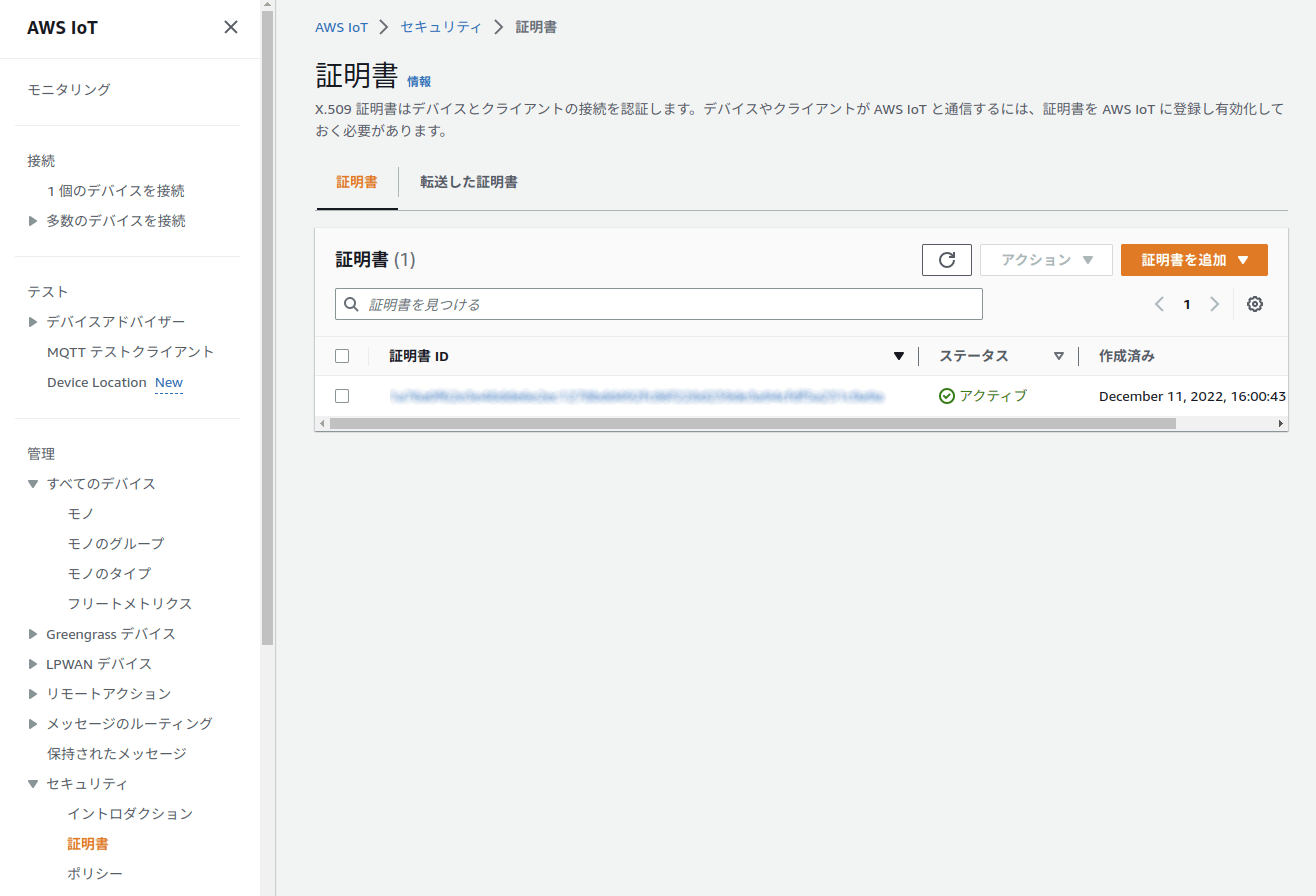Image resolution: width=1316 pixels, height=896 pixels.
Task: Sort by ステータス column arrow
Action: click(x=1059, y=356)
